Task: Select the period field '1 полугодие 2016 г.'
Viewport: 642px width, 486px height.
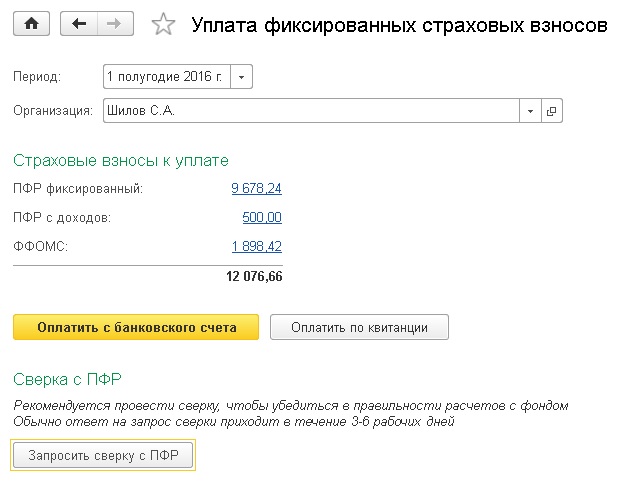Action: (167, 77)
